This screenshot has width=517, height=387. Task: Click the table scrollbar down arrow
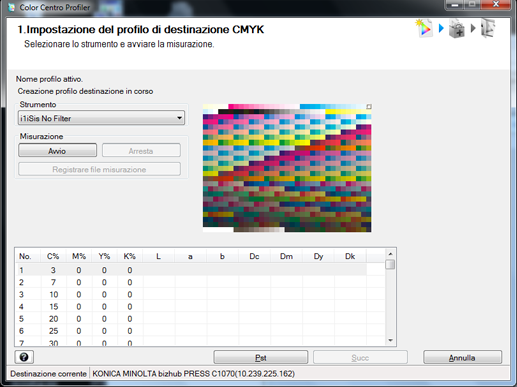(x=390, y=340)
